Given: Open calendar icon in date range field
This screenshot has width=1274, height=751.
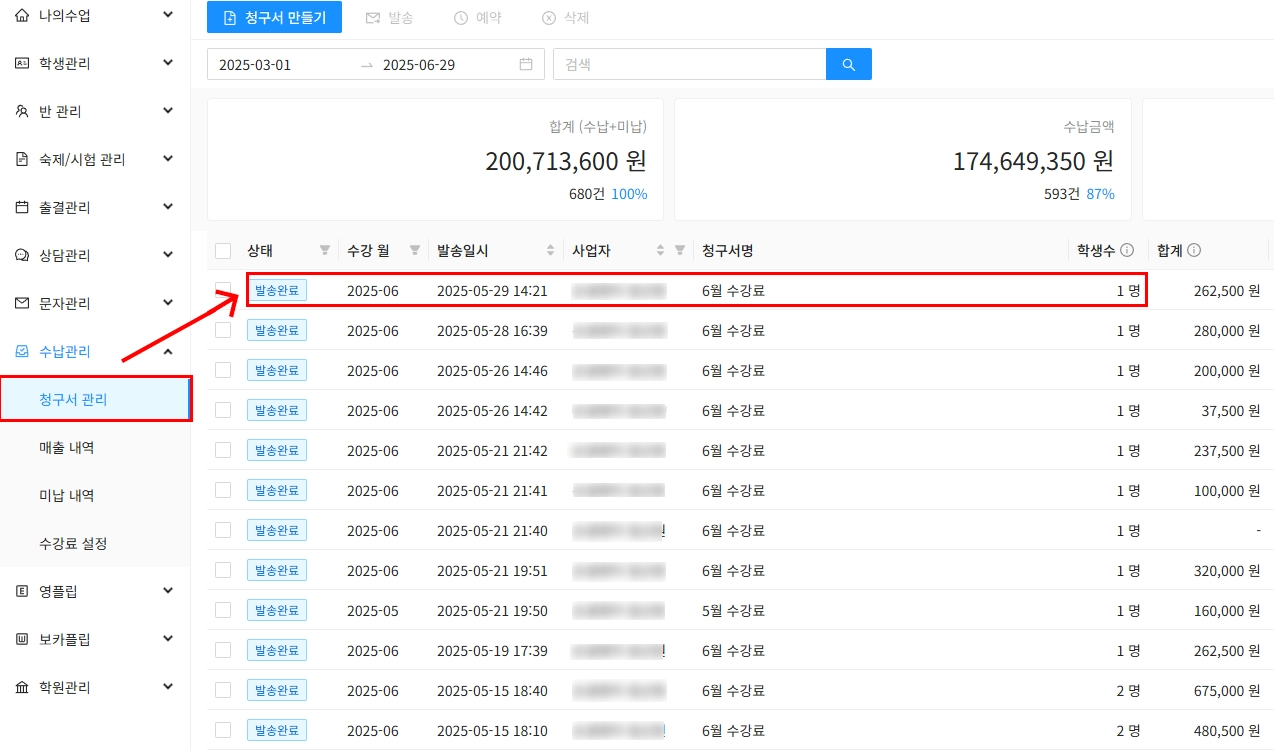Looking at the screenshot, I should click(x=526, y=64).
